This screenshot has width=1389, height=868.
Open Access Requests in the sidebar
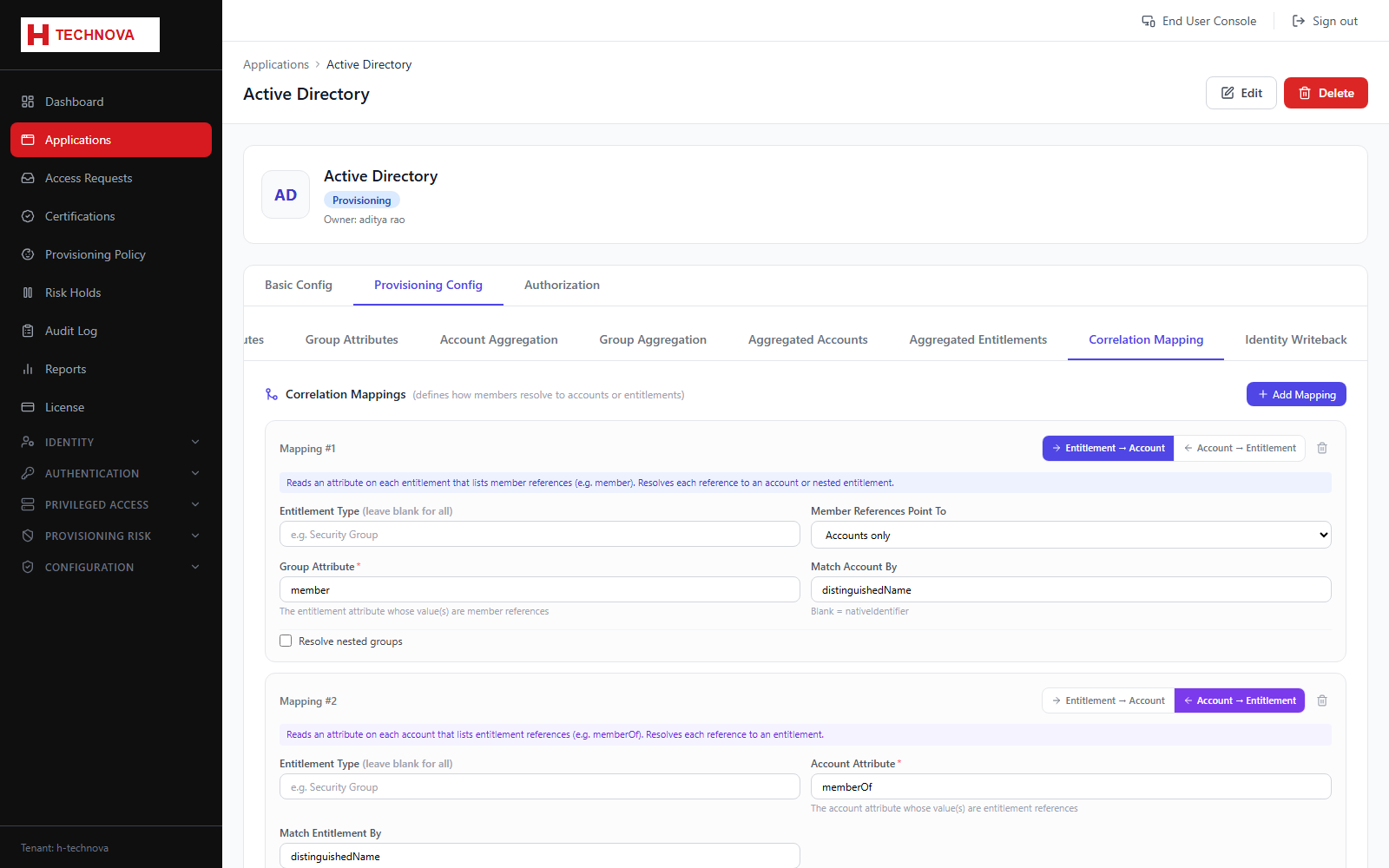point(111,178)
